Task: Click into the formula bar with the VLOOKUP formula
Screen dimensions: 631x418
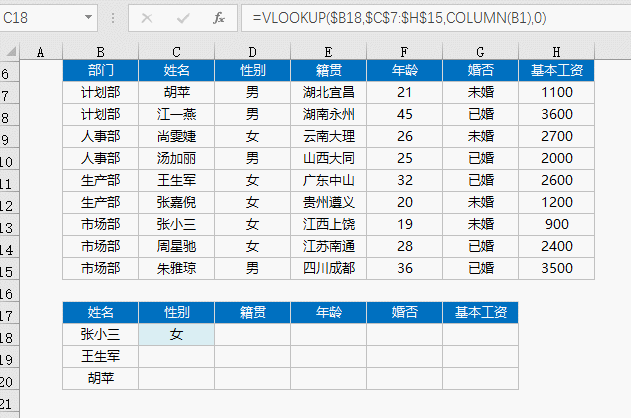Action: [x=430, y=18]
